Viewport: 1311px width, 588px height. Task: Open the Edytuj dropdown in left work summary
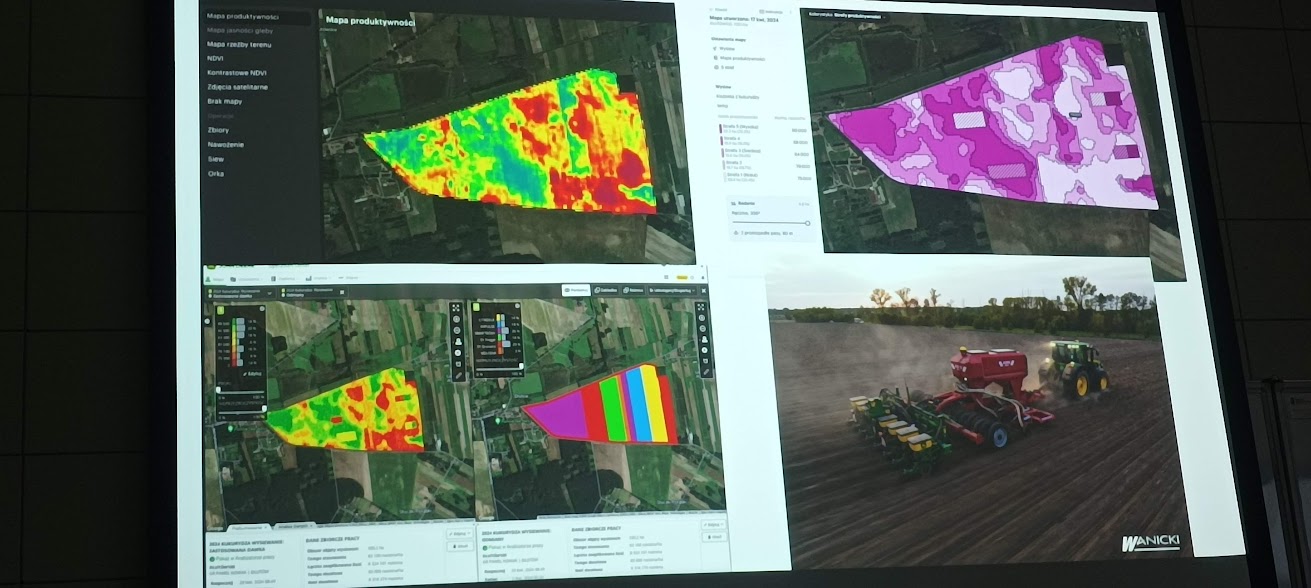click(458, 533)
